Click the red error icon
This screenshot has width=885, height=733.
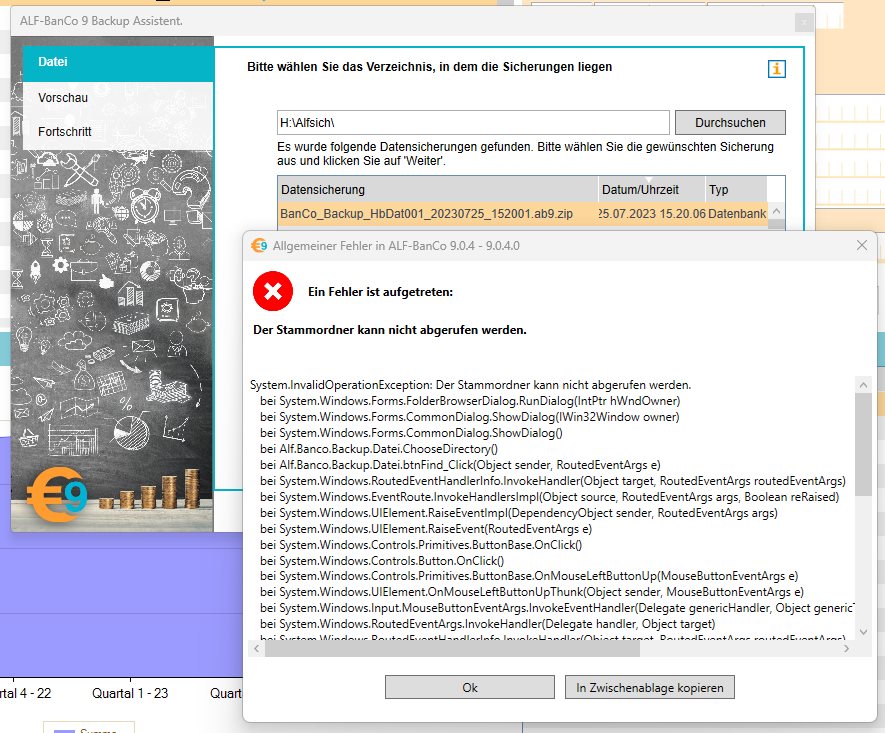pos(273,291)
